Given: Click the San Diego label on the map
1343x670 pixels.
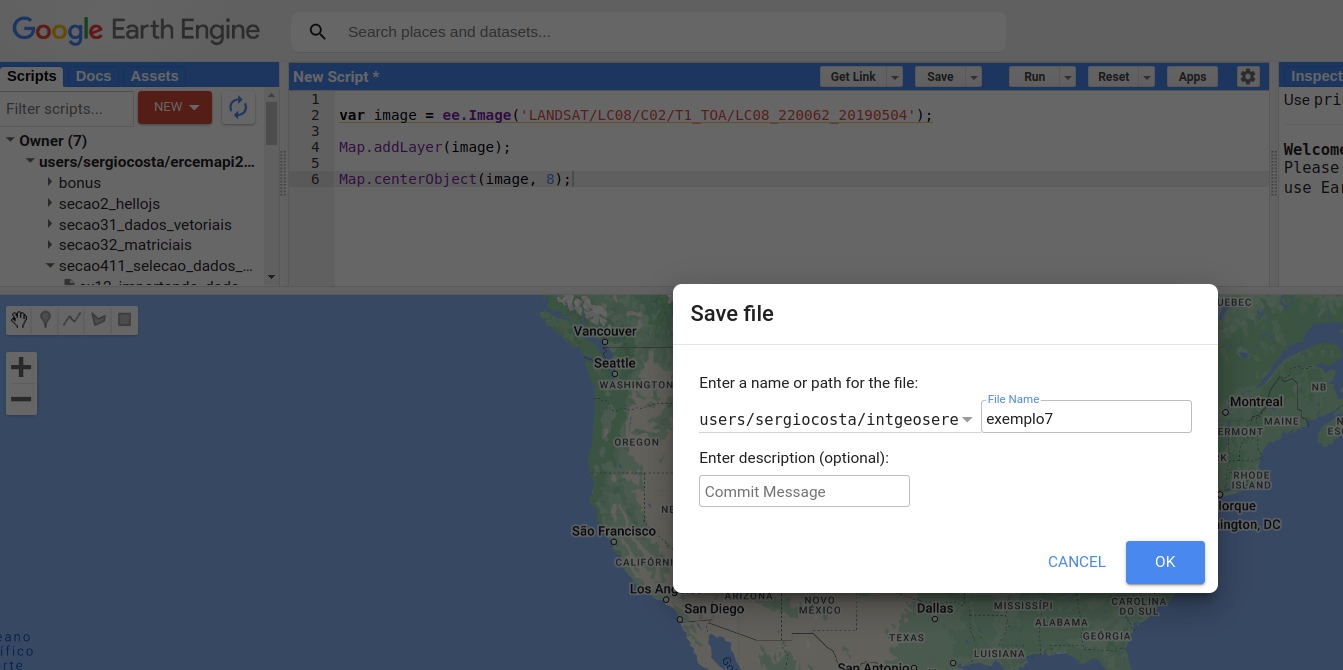Looking at the screenshot, I should pyautogui.click(x=714, y=609).
